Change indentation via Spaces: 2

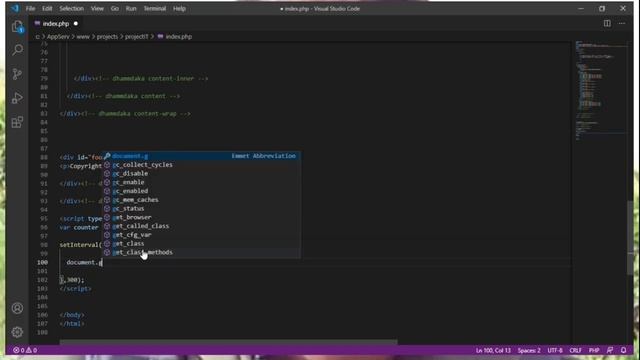click(x=529, y=350)
